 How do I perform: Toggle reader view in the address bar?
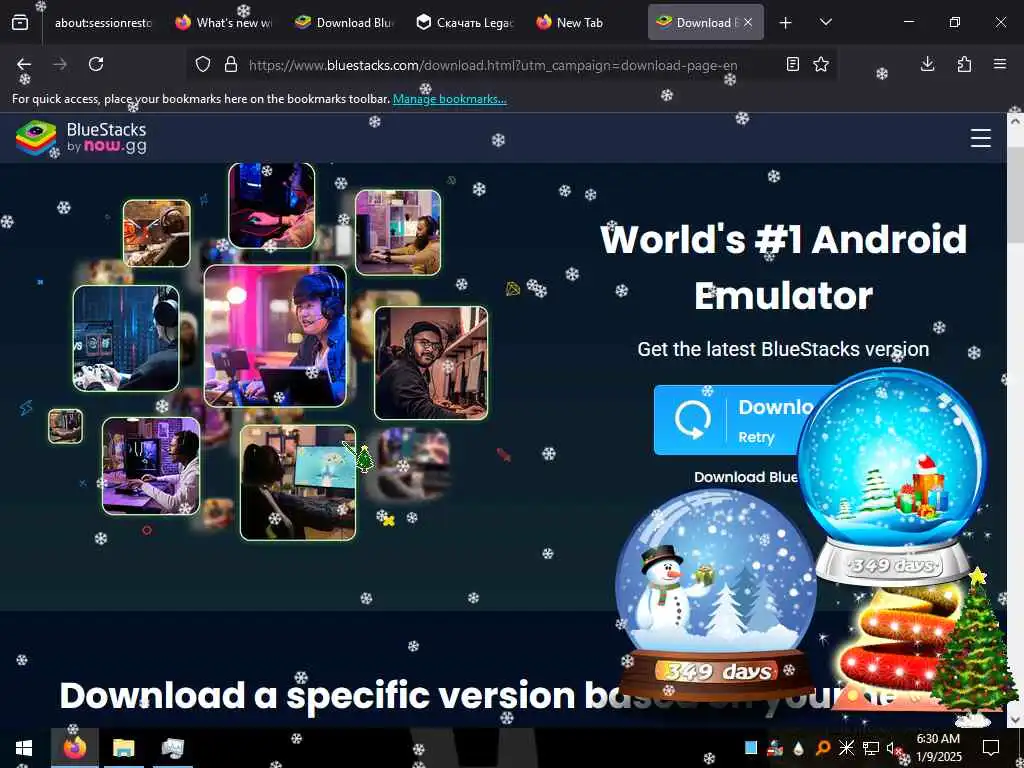[x=793, y=64]
